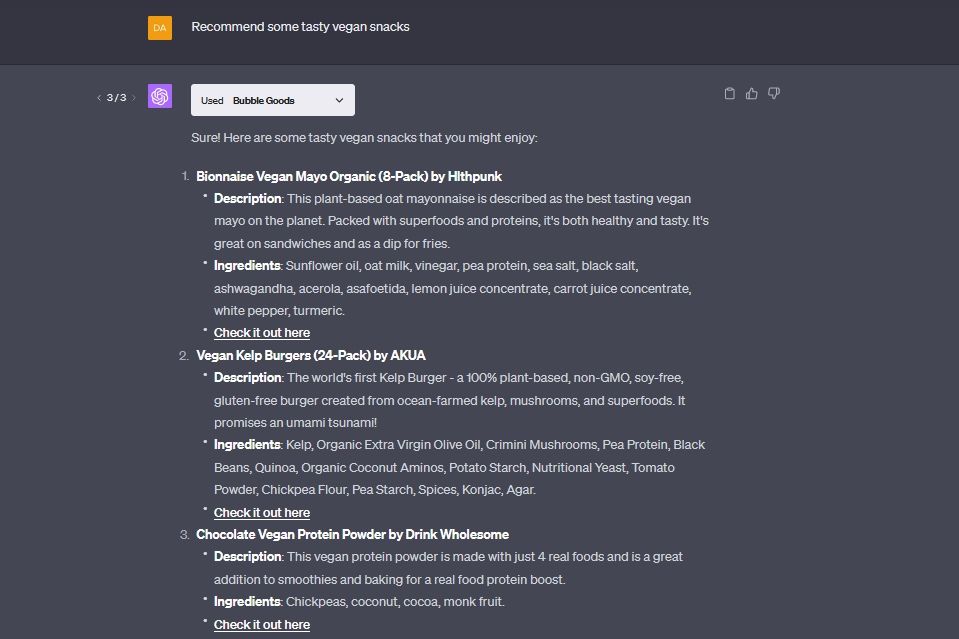Image resolution: width=959 pixels, height=639 pixels.
Task: Click the thumbs up icon
Action: click(752, 94)
